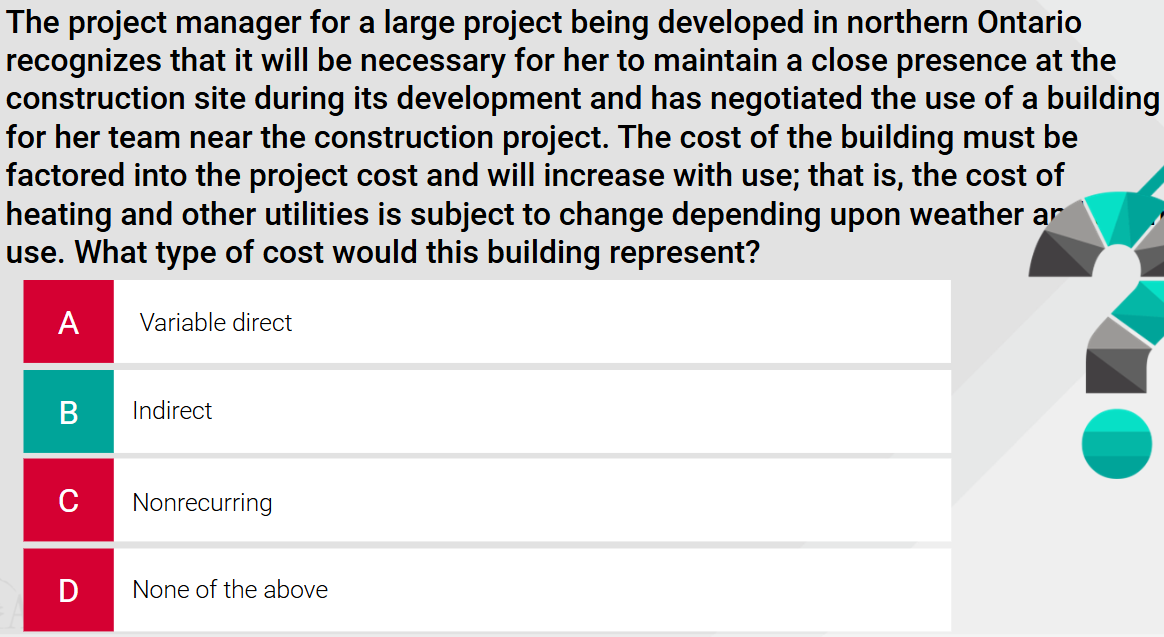Click the red letter D badge
Image resolution: width=1164 pixels, height=637 pixels.
(x=68, y=589)
